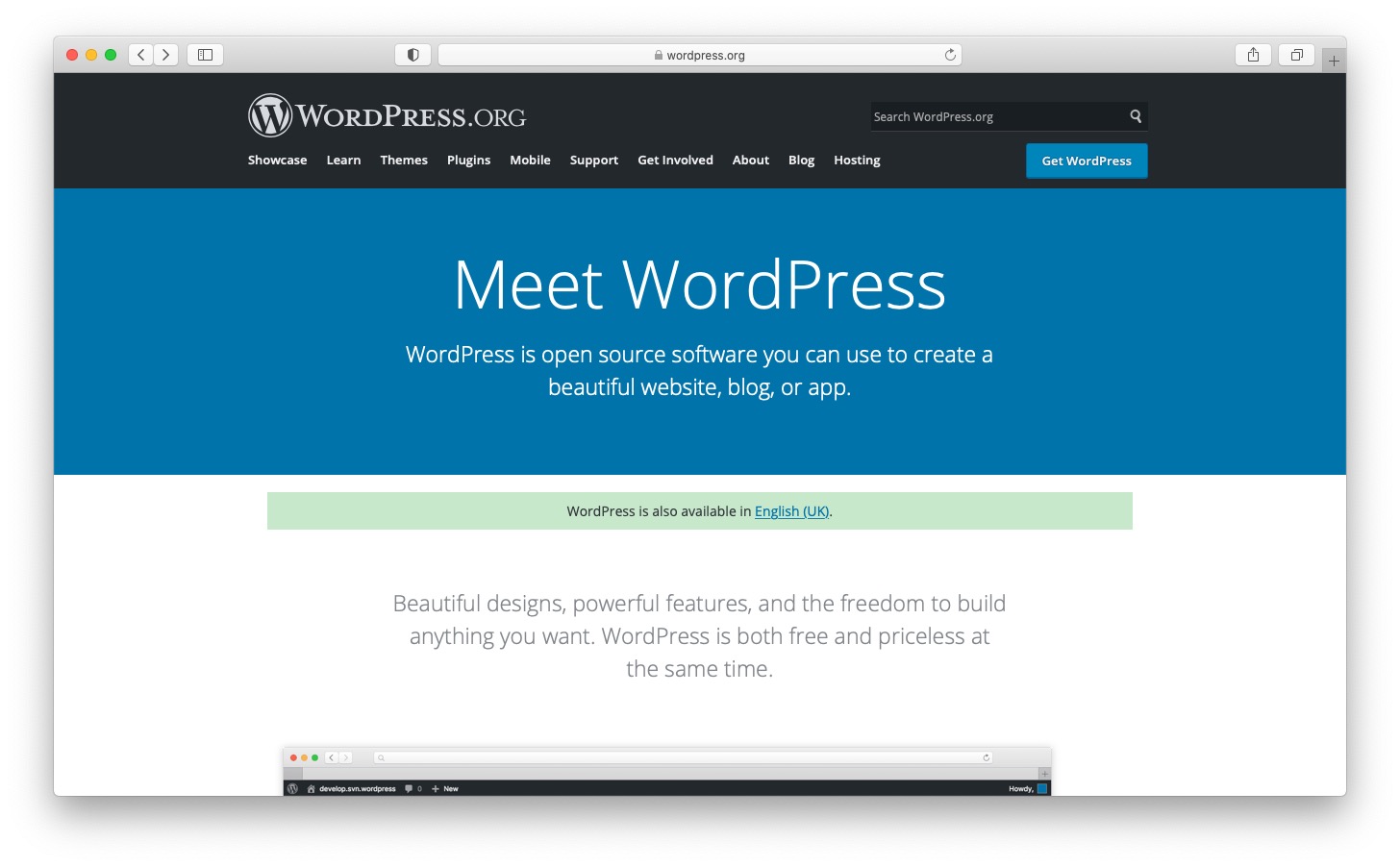Click the search magnifier icon
The height and width of the screenshot is (867, 1400).
[x=1136, y=116]
